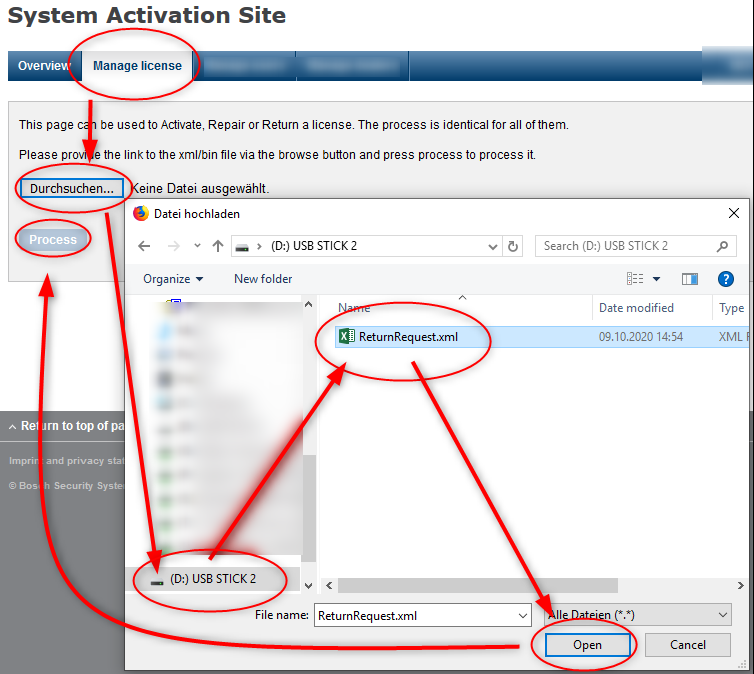Toggle the preview pane icon
The height and width of the screenshot is (674, 754).
click(689, 279)
